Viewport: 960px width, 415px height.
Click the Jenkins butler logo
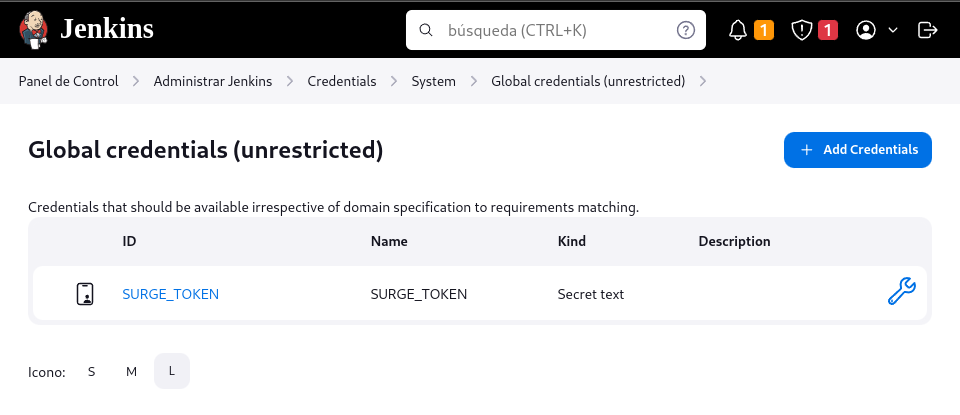click(34, 29)
